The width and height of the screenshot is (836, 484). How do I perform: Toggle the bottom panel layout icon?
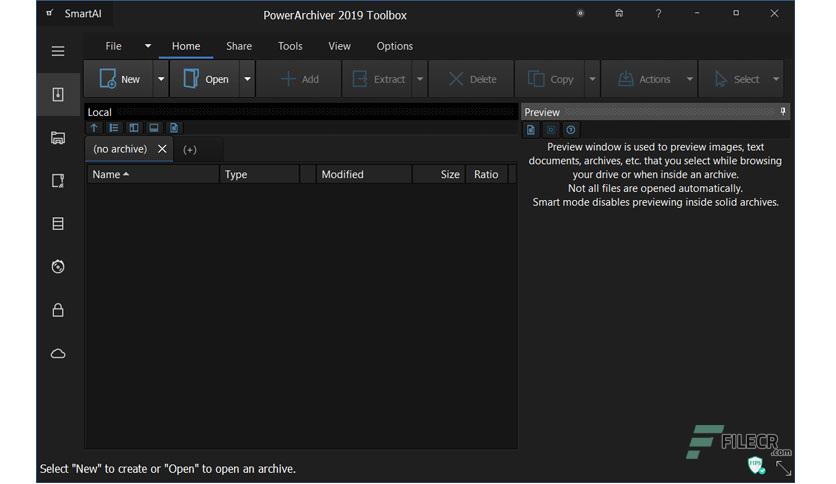click(x=154, y=128)
